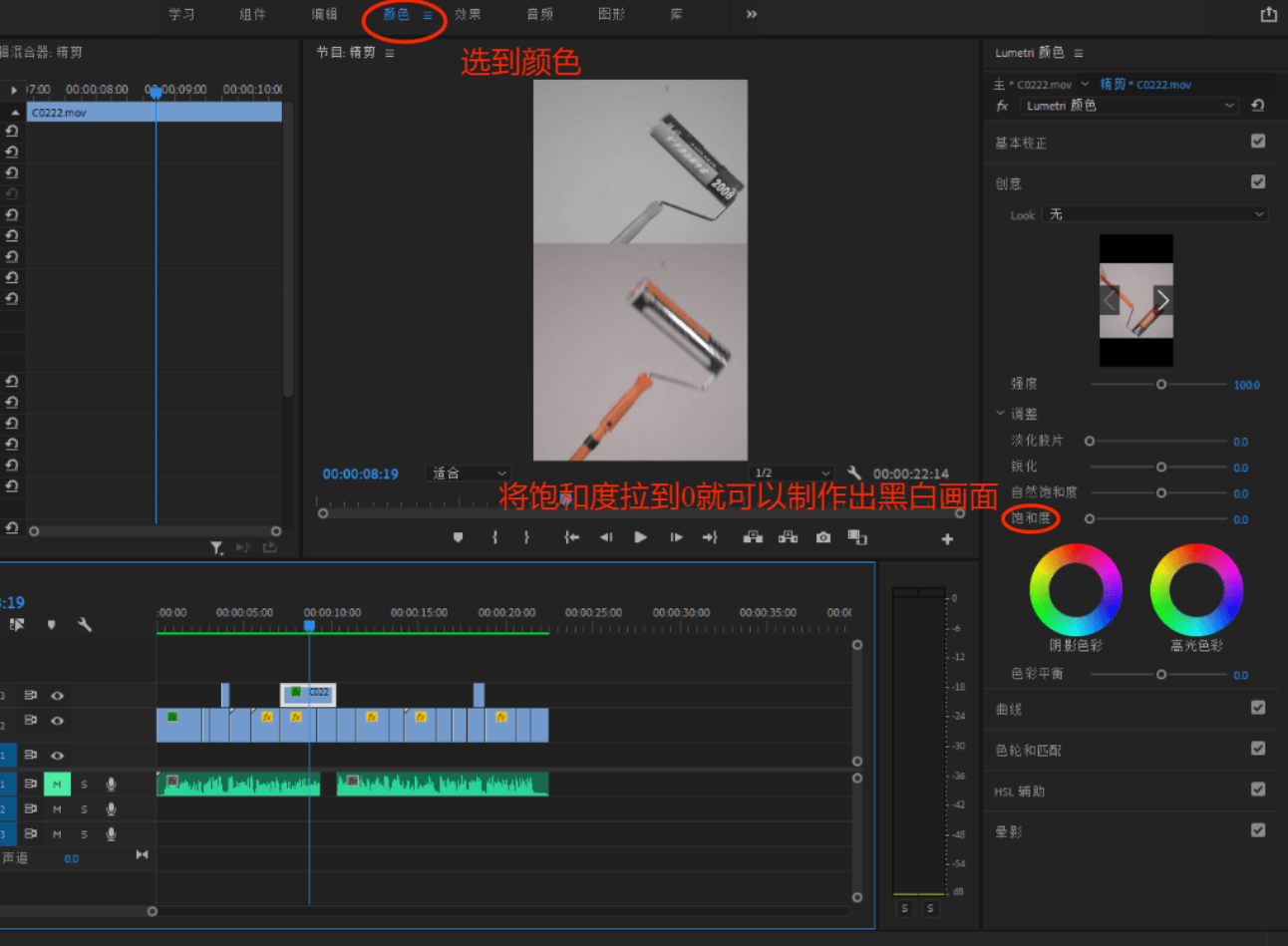Screen dimensions: 1288x946
Task: Open the Look dropdown set to 无
Action: pos(1154,214)
